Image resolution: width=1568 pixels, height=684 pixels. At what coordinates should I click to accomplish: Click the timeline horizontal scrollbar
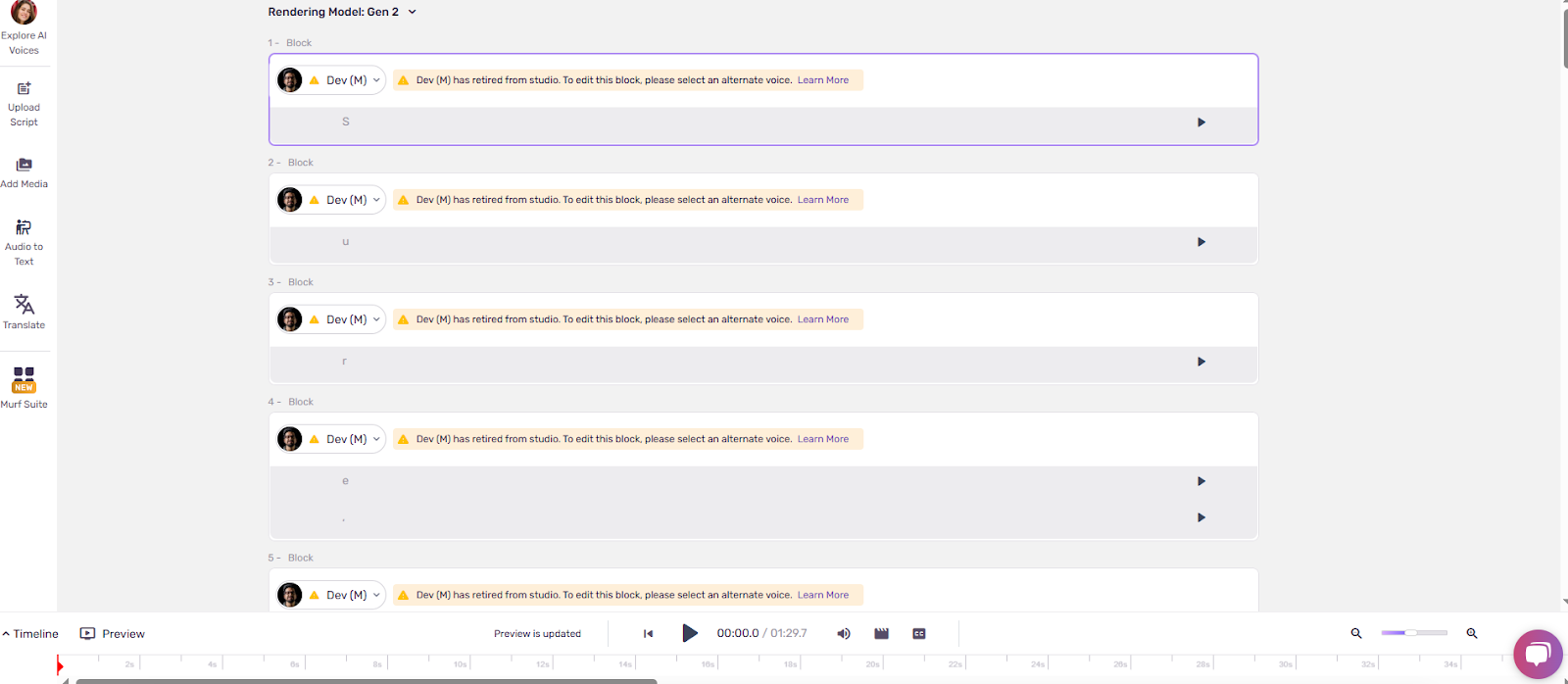366,681
